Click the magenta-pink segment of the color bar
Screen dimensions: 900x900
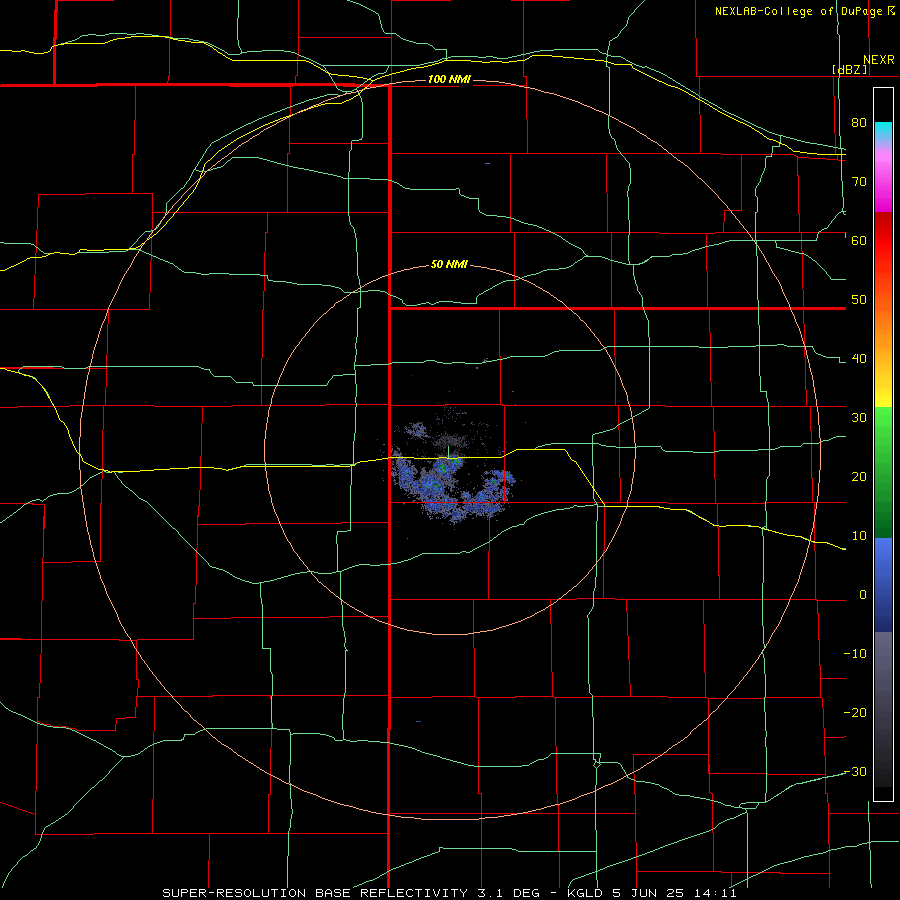point(883,181)
